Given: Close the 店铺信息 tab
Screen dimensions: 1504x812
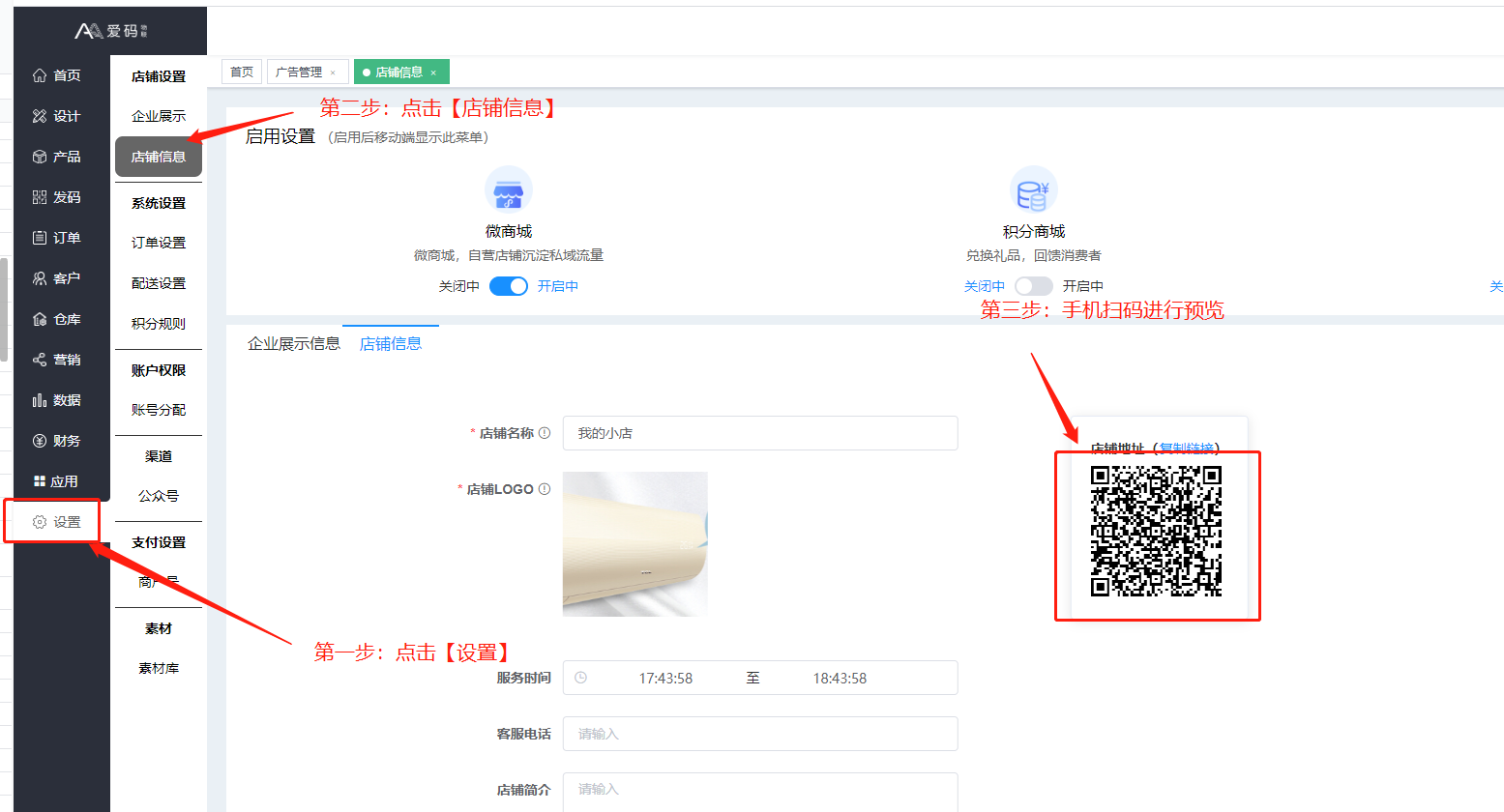Looking at the screenshot, I should tap(433, 72).
